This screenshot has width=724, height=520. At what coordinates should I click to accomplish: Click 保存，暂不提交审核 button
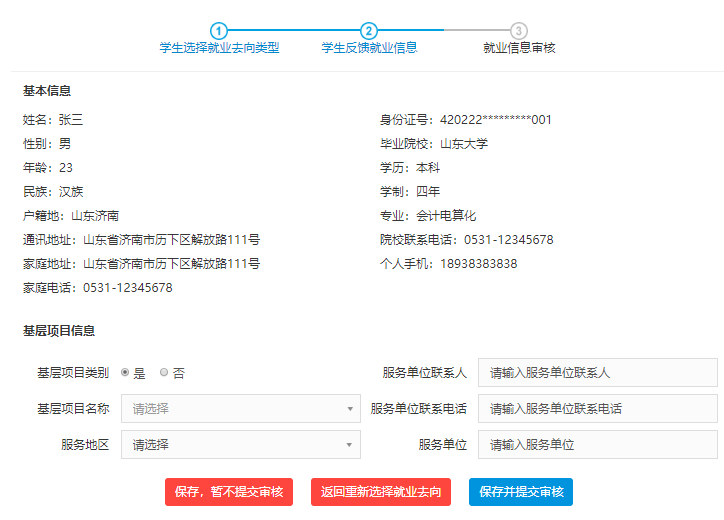point(229,492)
